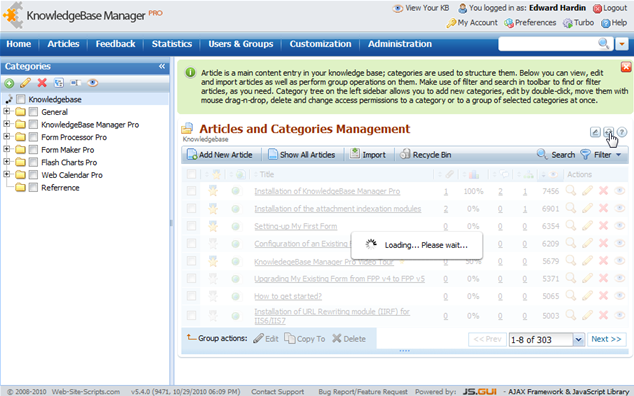Viewport: 634px width, 396px height.
Task: Check the General category checkbox
Action: pos(34,112)
